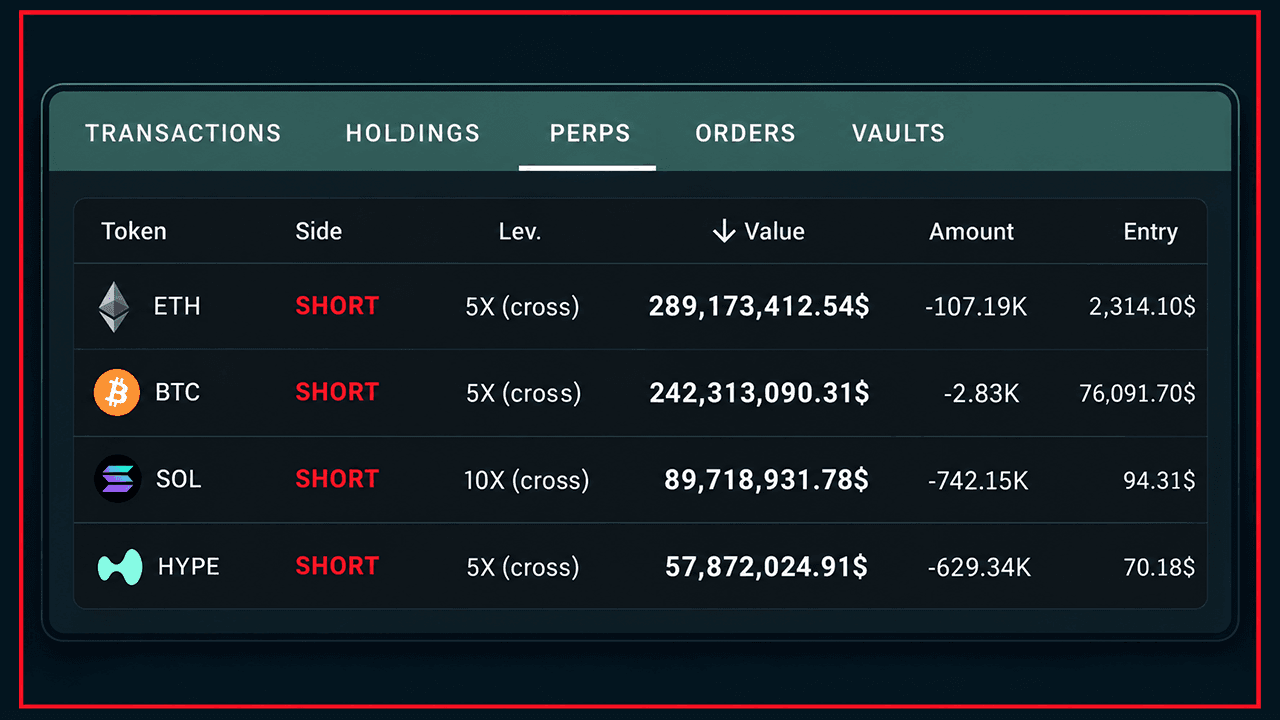Click SHORT in the BTC row
Image resolution: width=1280 pixels, height=720 pixels.
[337, 392]
